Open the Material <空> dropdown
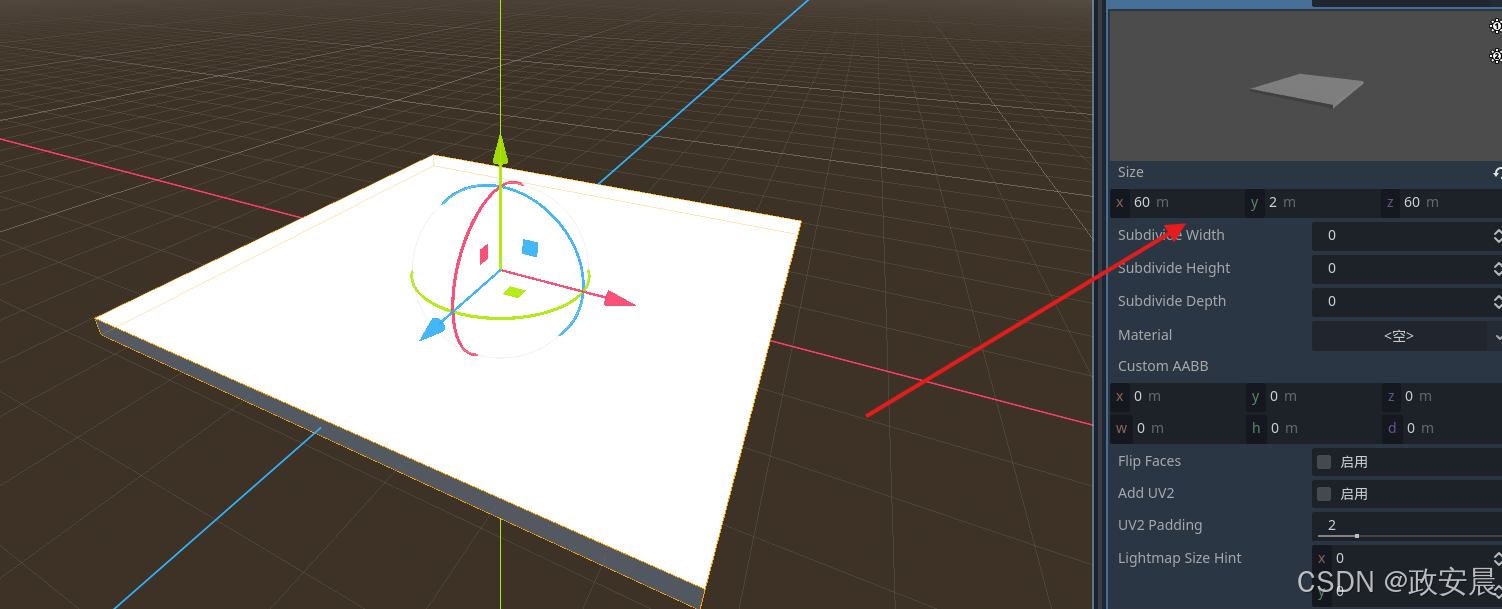1502x609 pixels. [x=1407, y=336]
